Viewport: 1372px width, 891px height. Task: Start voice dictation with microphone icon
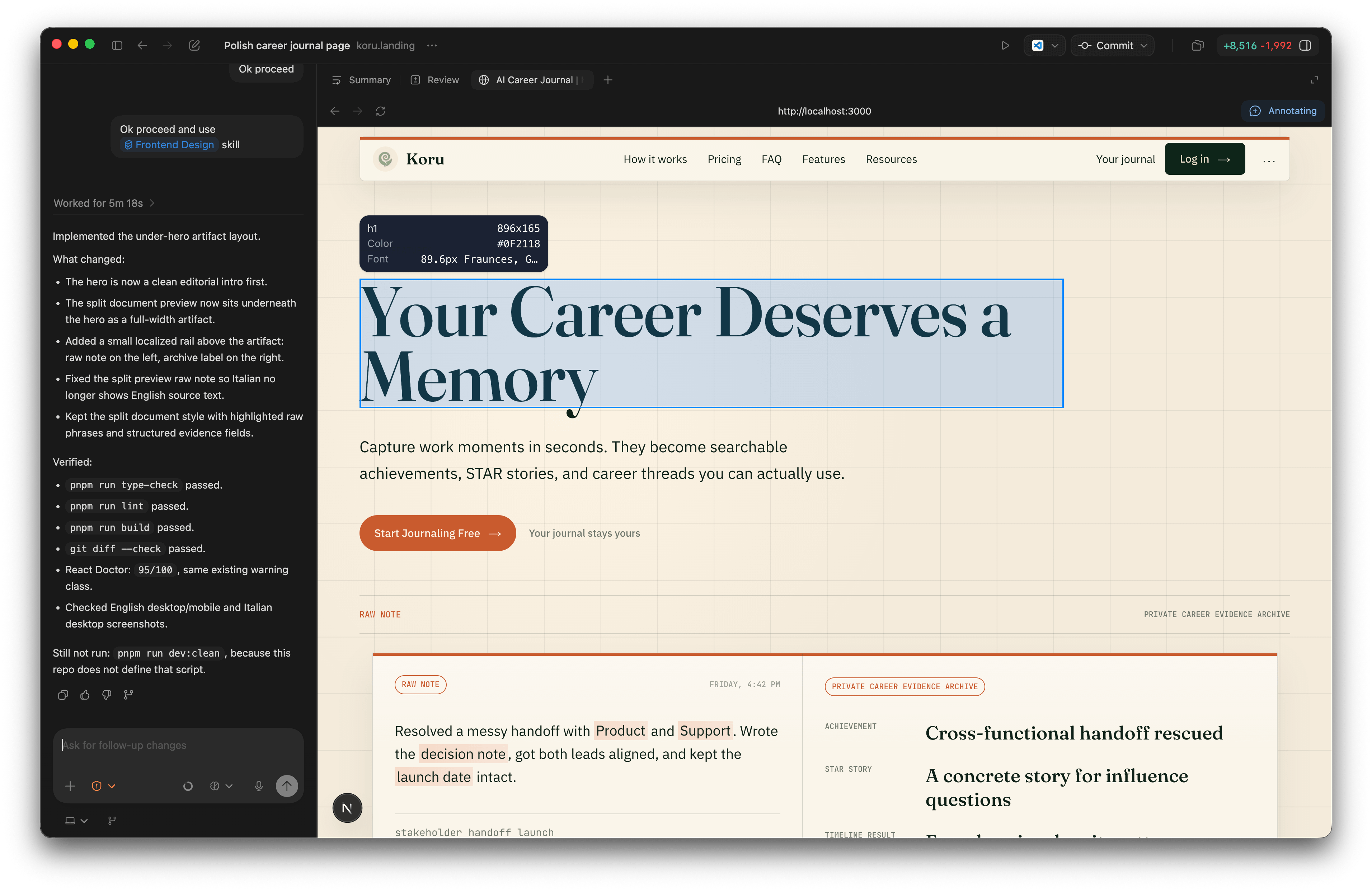pos(259,786)
